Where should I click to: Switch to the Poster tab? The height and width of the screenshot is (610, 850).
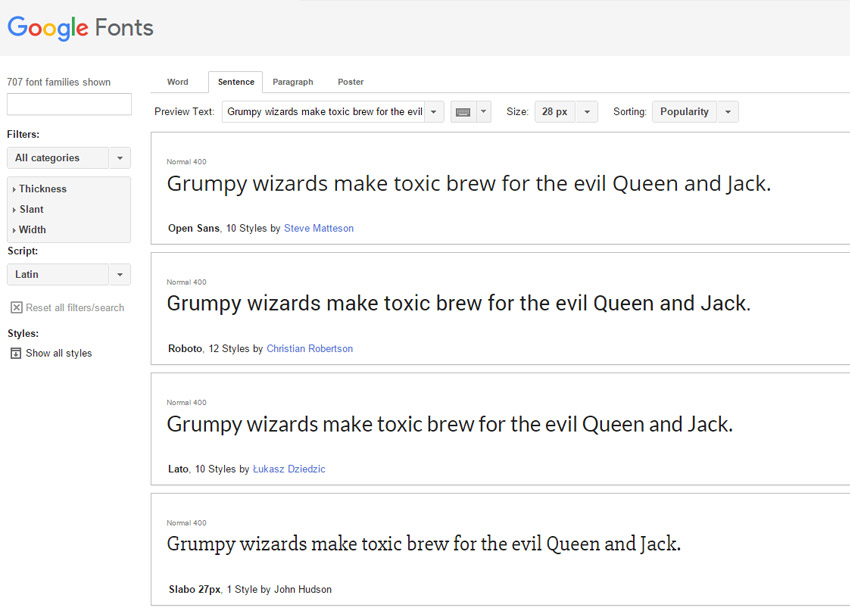point(351,82)
